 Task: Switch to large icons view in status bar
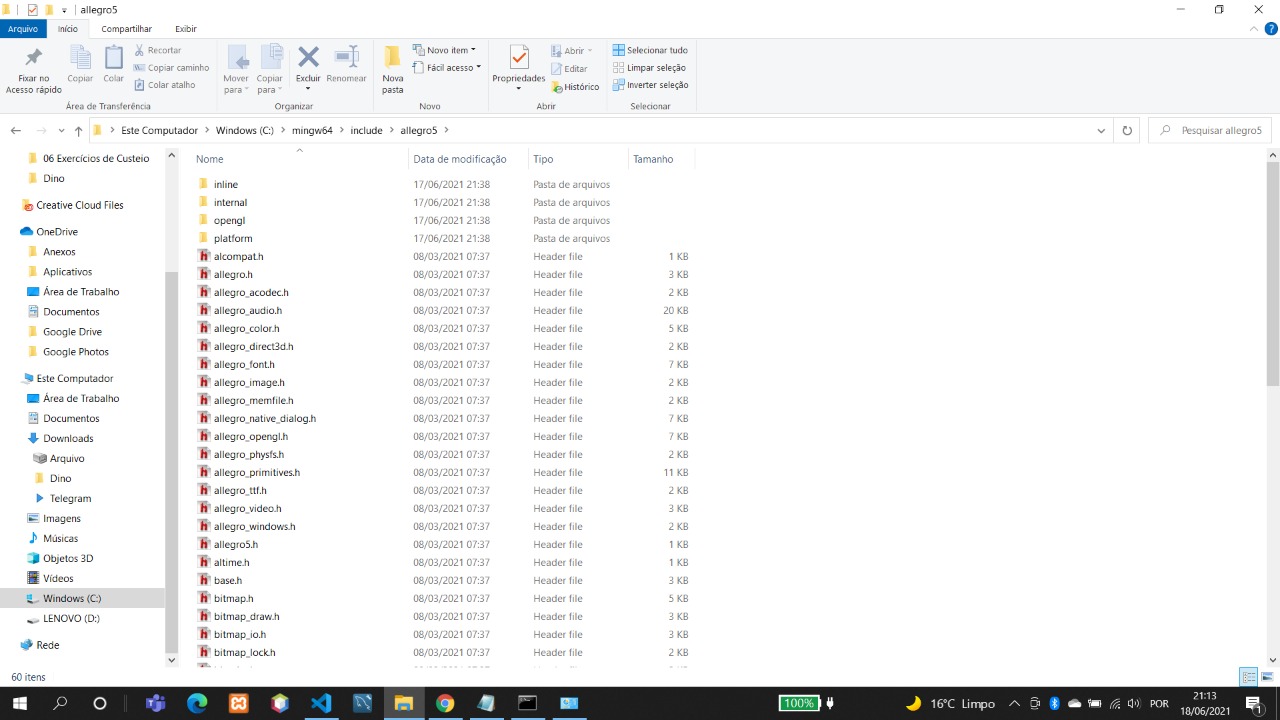[x=1266, y=677]
